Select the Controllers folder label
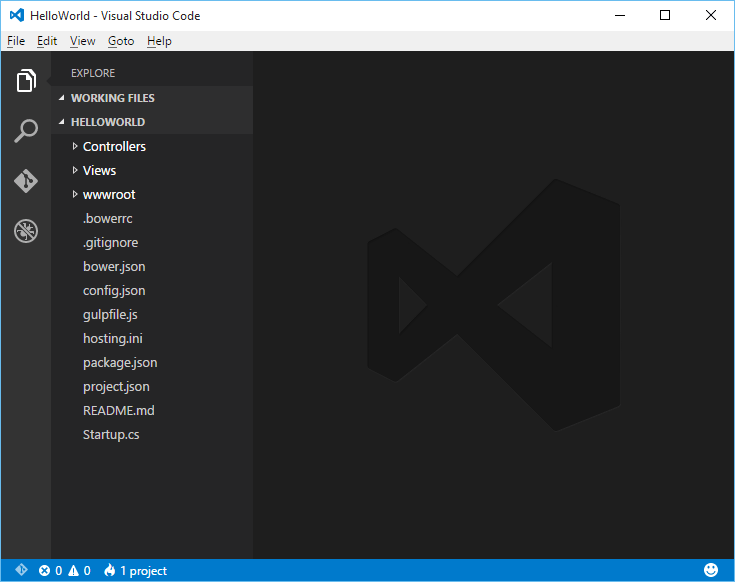Viewport: 735px width, 582px height. (x=114, y=147)
